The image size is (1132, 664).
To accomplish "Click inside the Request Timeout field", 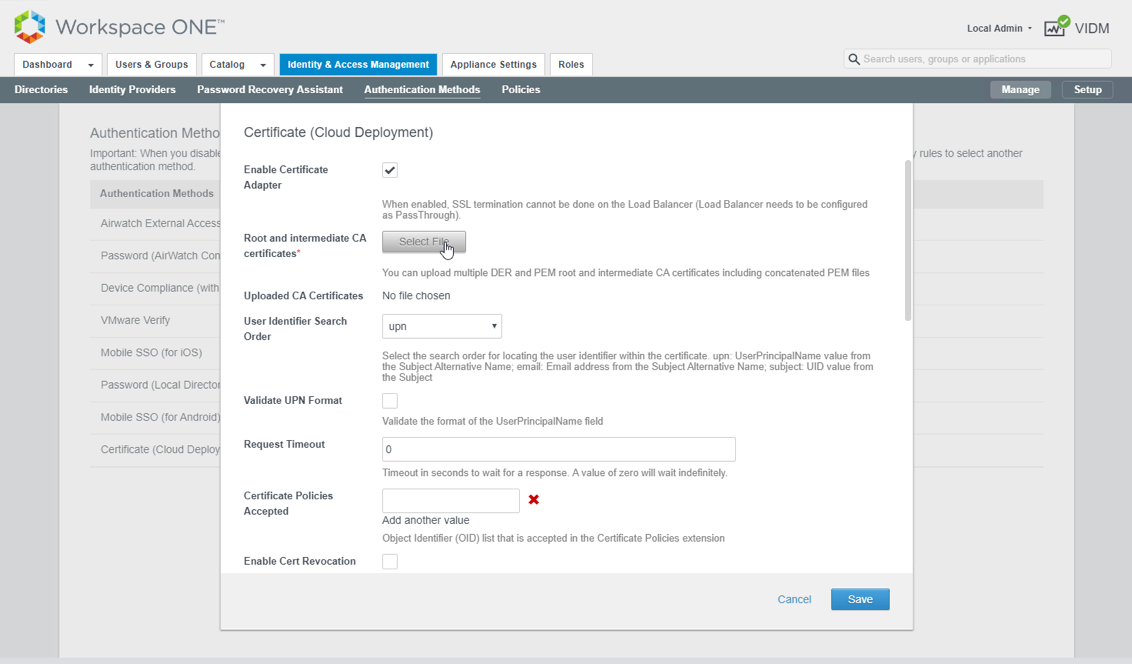I will pyautogui.click(x=558, y=449).
